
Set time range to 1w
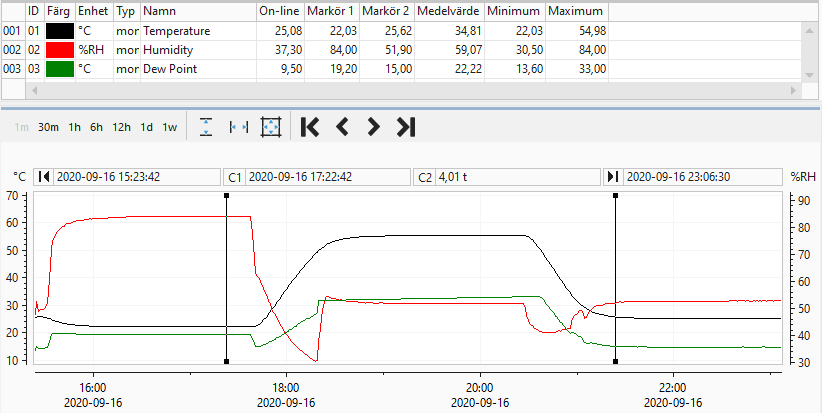(169, 127)
